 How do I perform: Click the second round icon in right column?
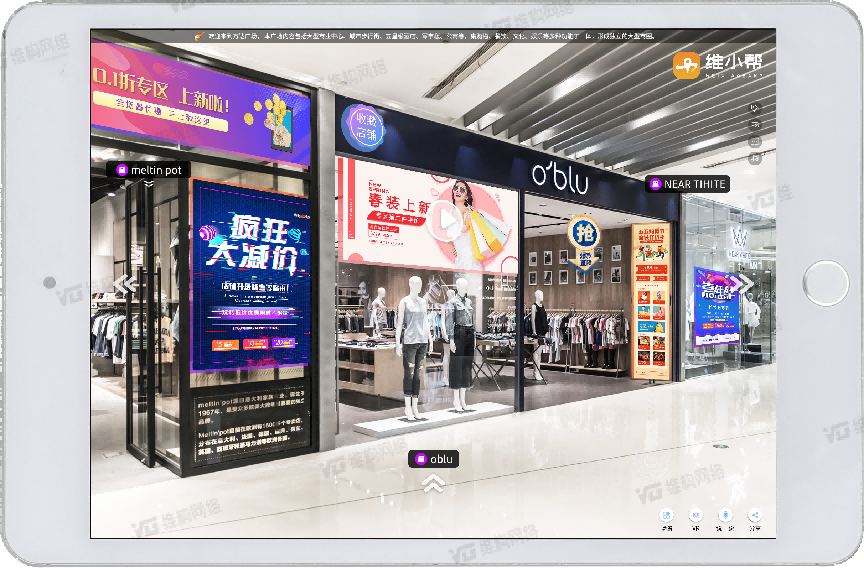(x=755, y=125)
